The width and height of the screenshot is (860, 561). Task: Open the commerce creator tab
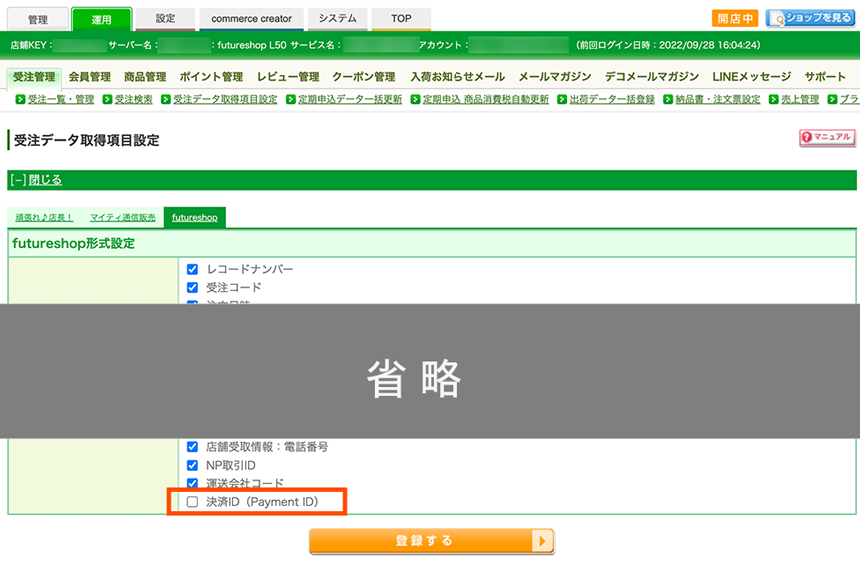pos(251,19)
